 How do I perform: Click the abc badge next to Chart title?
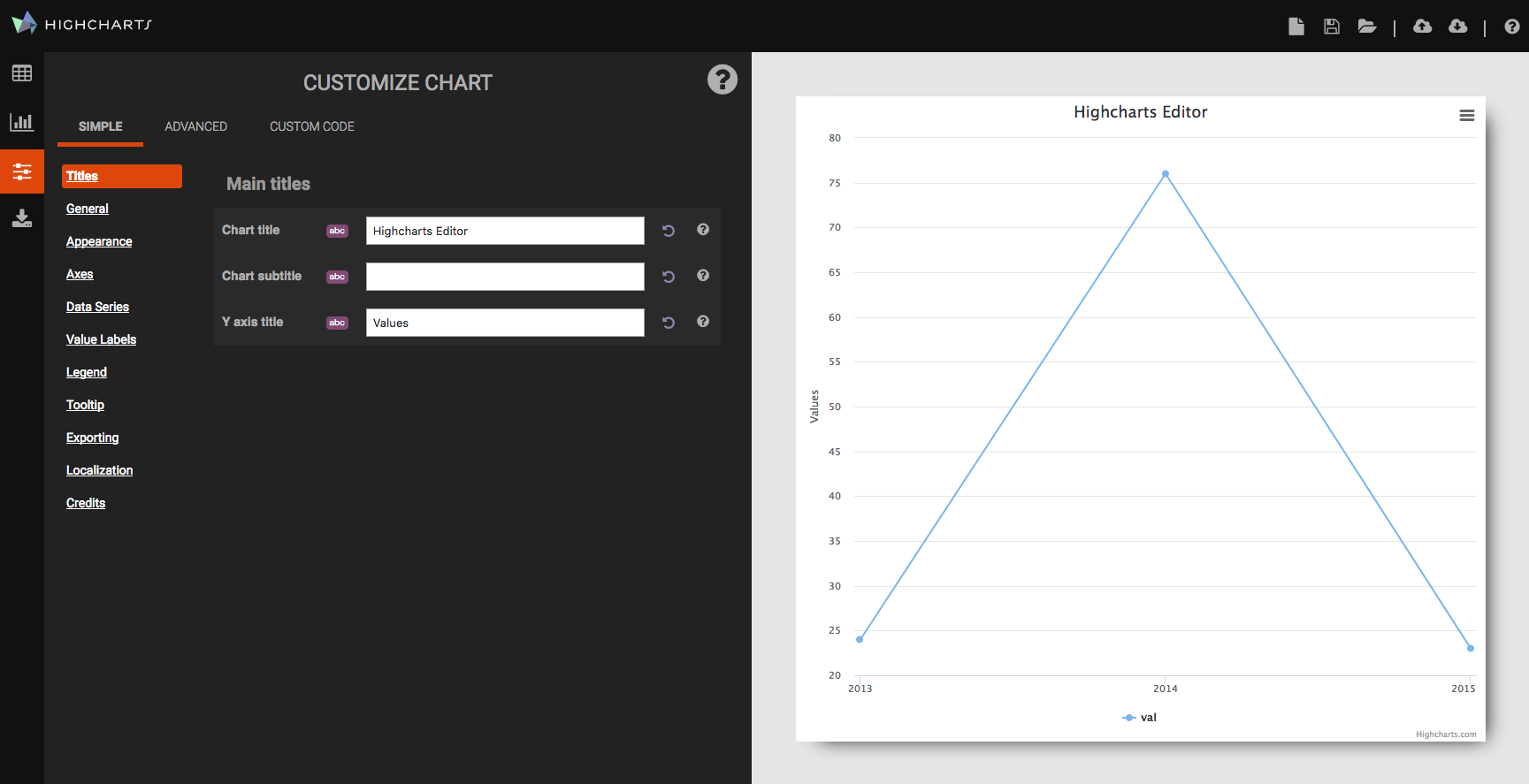click(337, 231)
